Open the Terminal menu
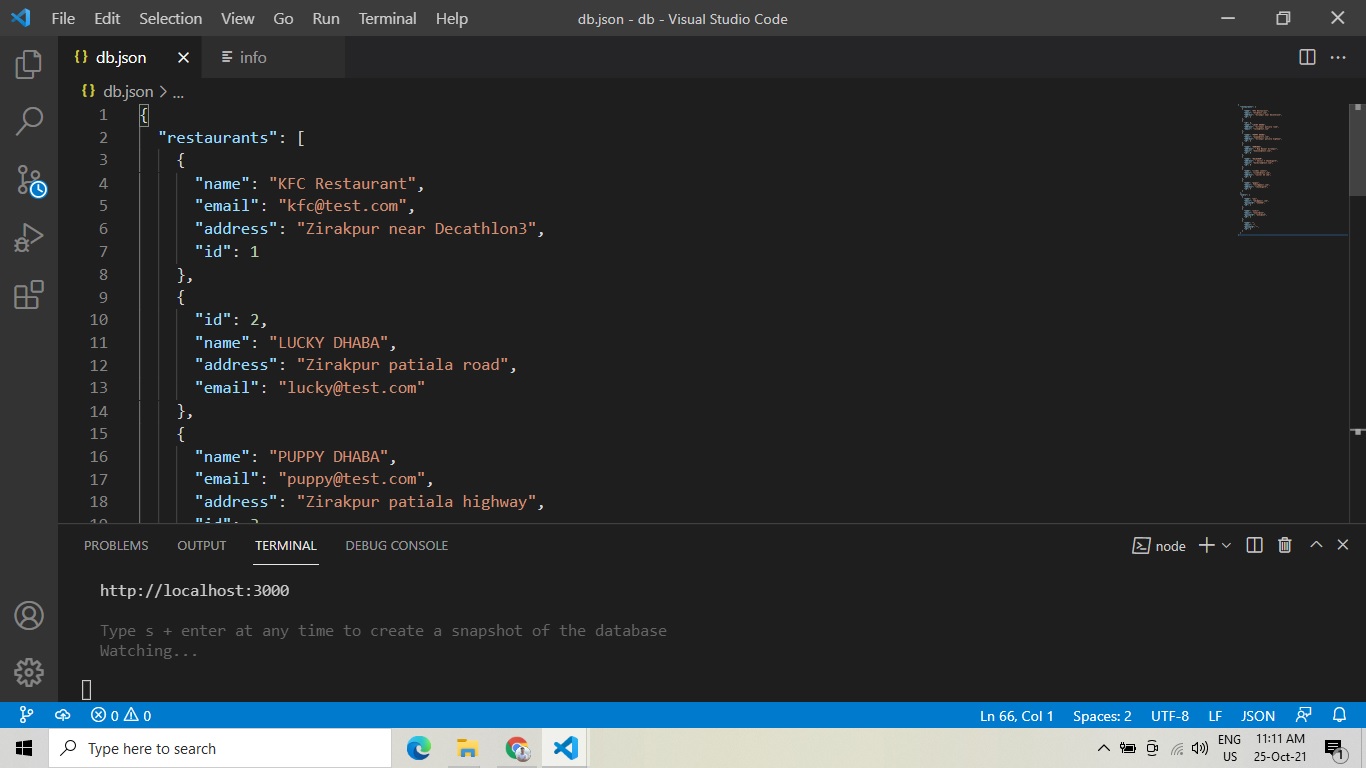The width and height of the screenshot is (1366, 768). [386, 18]
